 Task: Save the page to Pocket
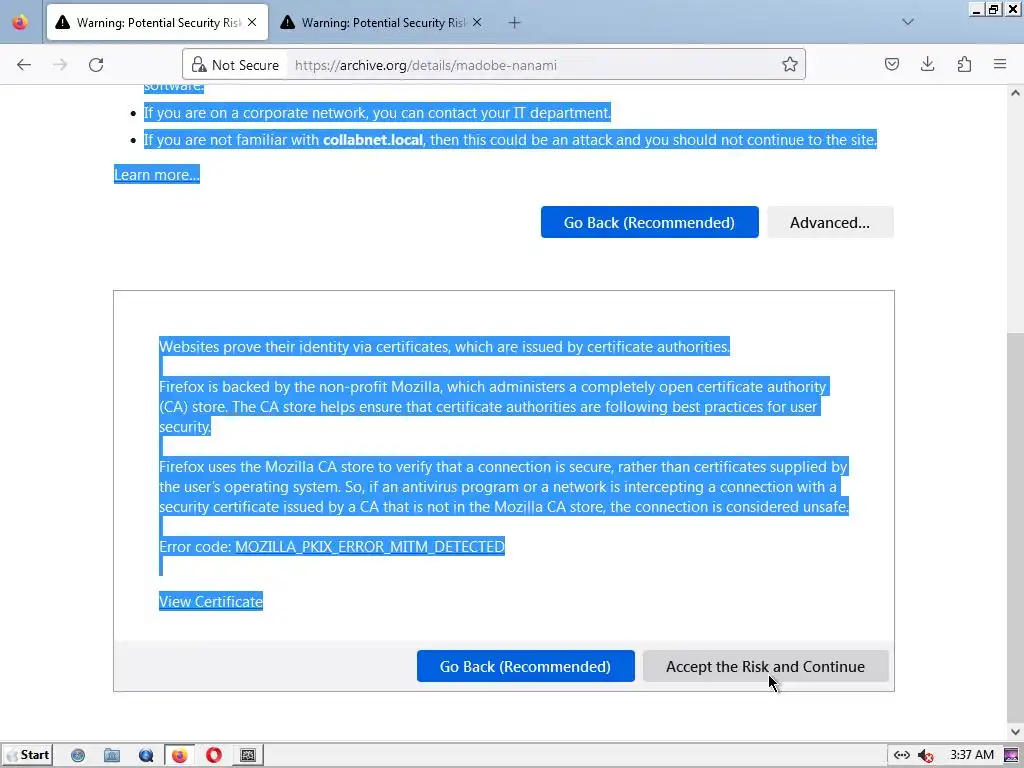pos(891,64)
